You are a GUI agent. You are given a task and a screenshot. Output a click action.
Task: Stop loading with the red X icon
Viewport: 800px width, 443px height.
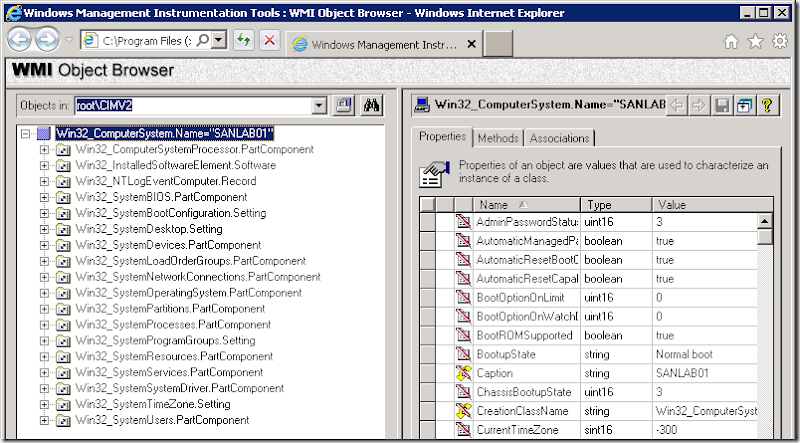[x=270, y=40]
